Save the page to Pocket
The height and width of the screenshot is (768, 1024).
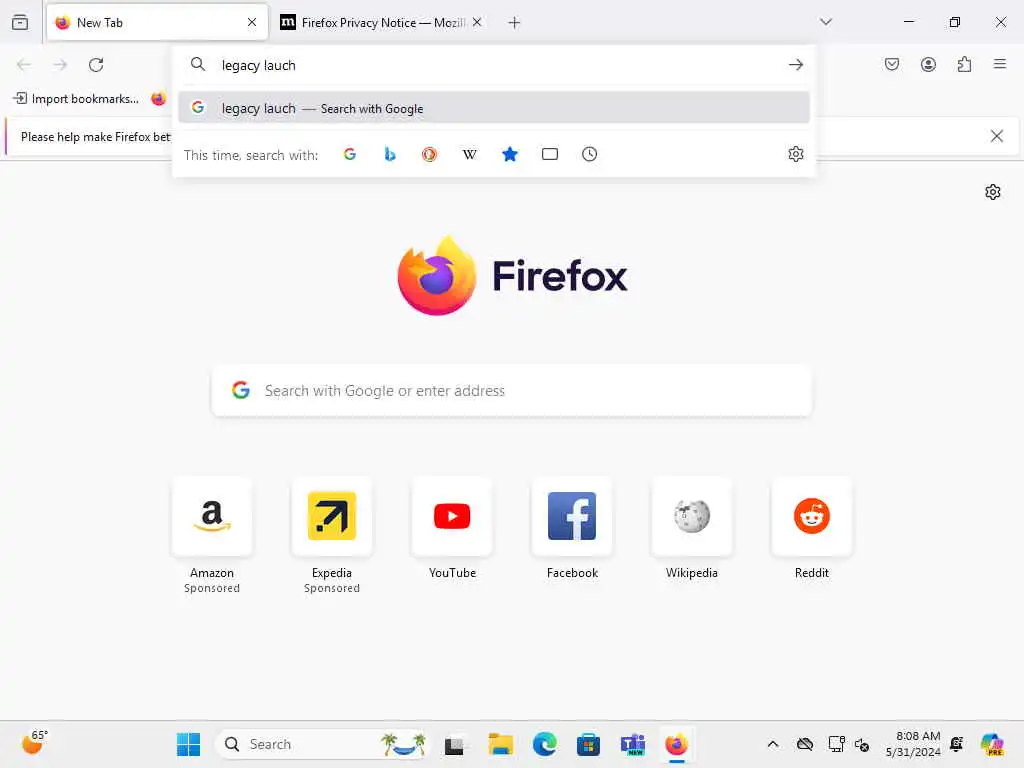(891, 64)
